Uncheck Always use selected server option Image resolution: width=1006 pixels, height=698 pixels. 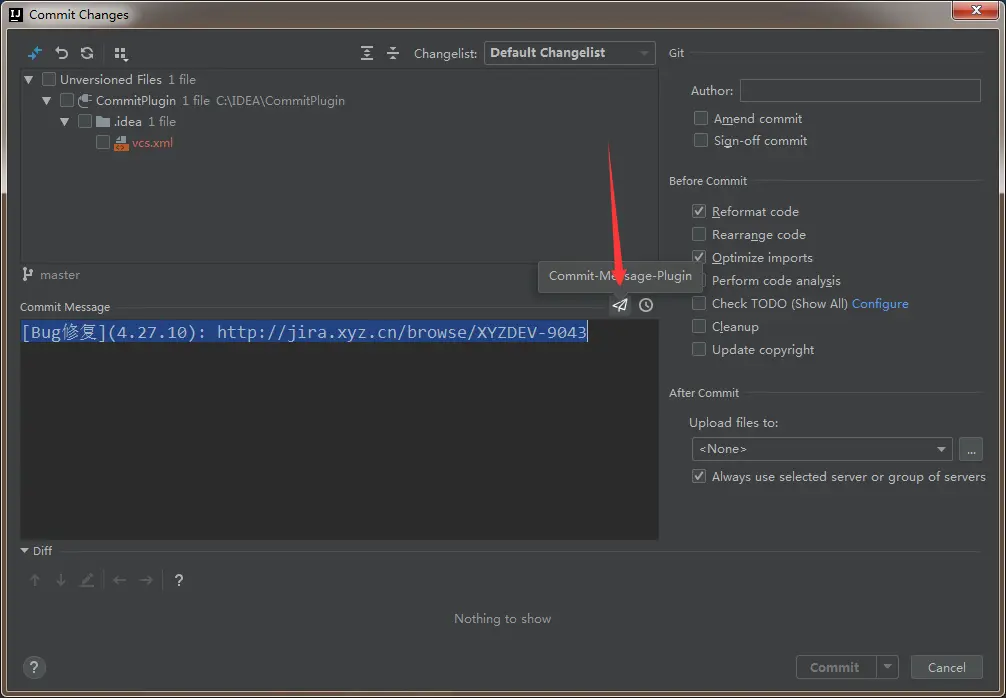click(699, 477)
